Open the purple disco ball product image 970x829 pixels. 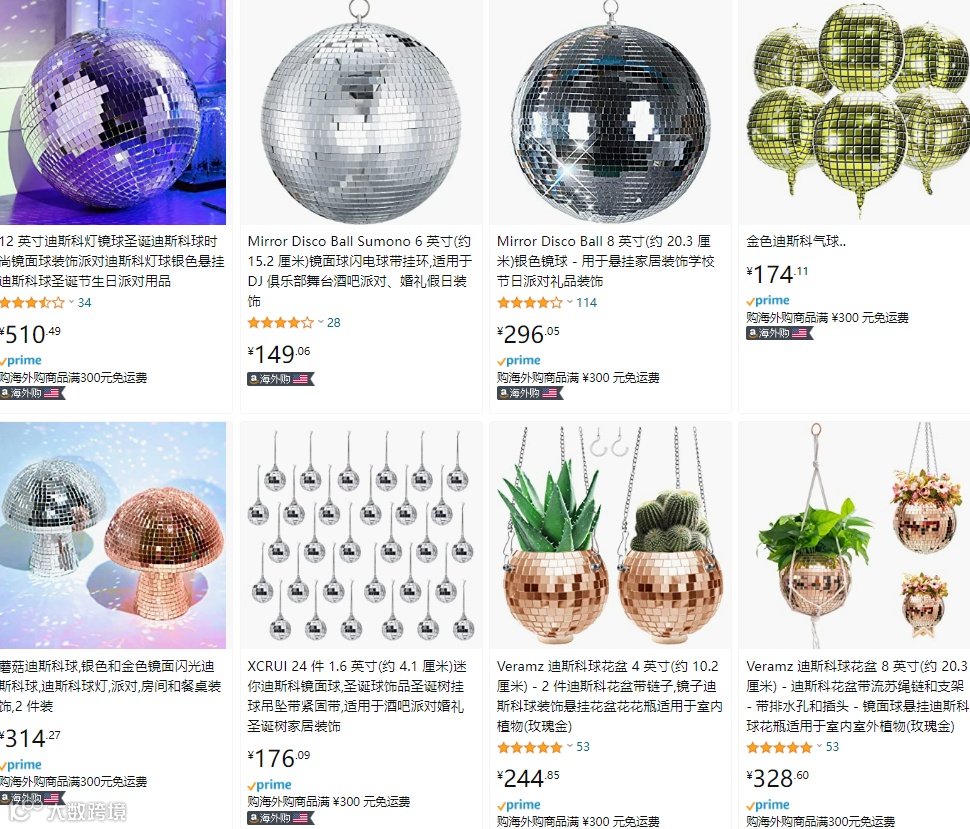pos(113,112)
